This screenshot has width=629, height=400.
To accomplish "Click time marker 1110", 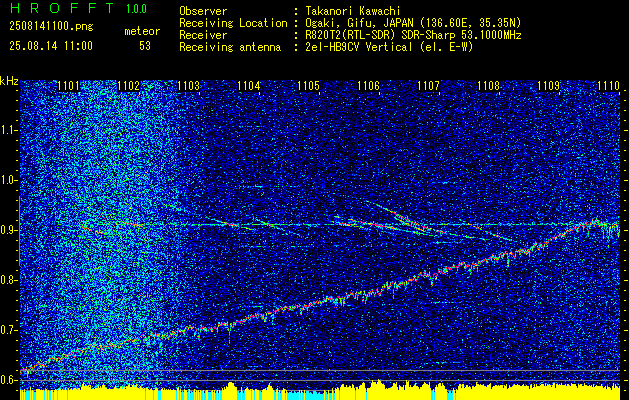I will coord(609,86).
